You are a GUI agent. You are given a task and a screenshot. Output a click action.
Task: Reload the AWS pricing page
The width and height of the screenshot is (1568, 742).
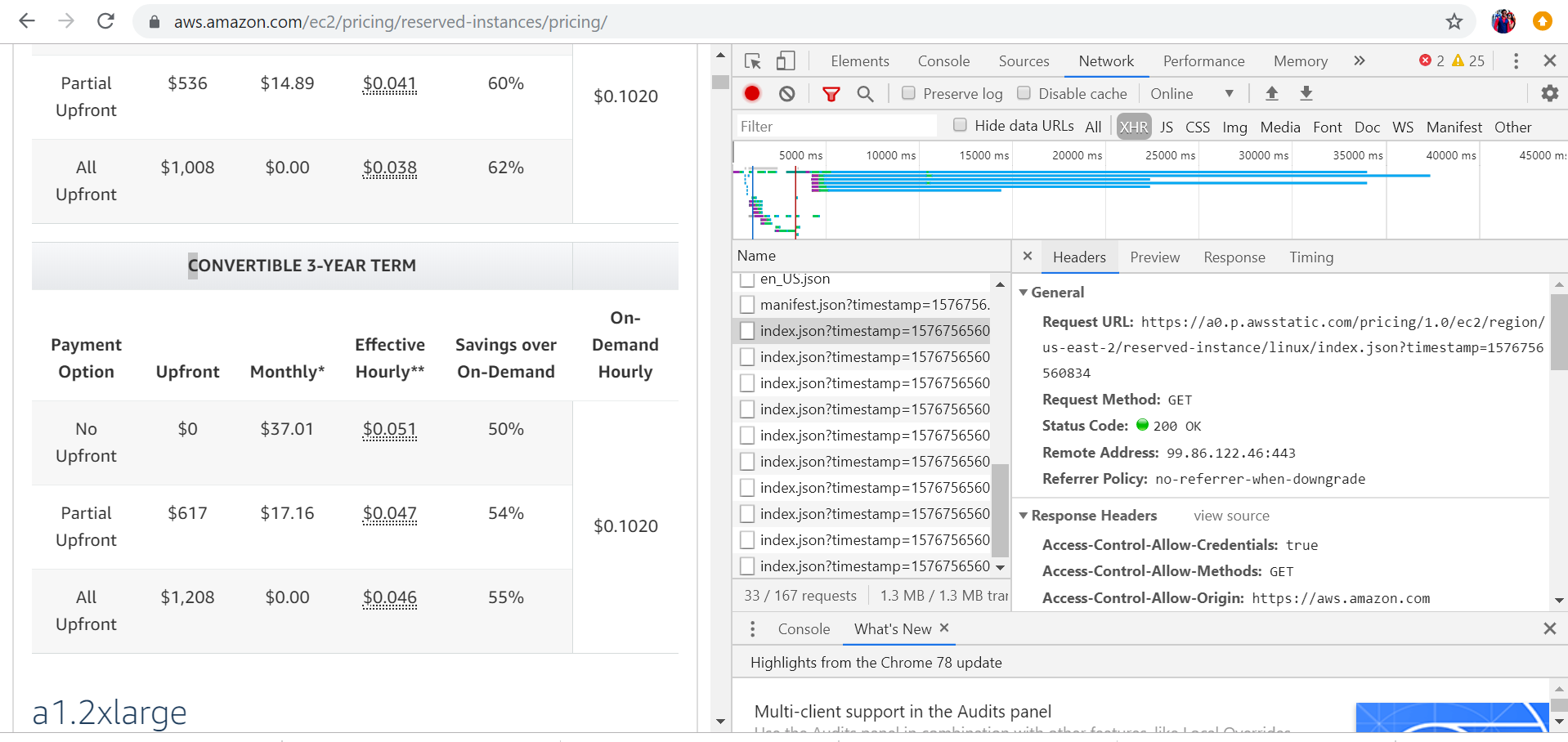(x=105, y=21)
